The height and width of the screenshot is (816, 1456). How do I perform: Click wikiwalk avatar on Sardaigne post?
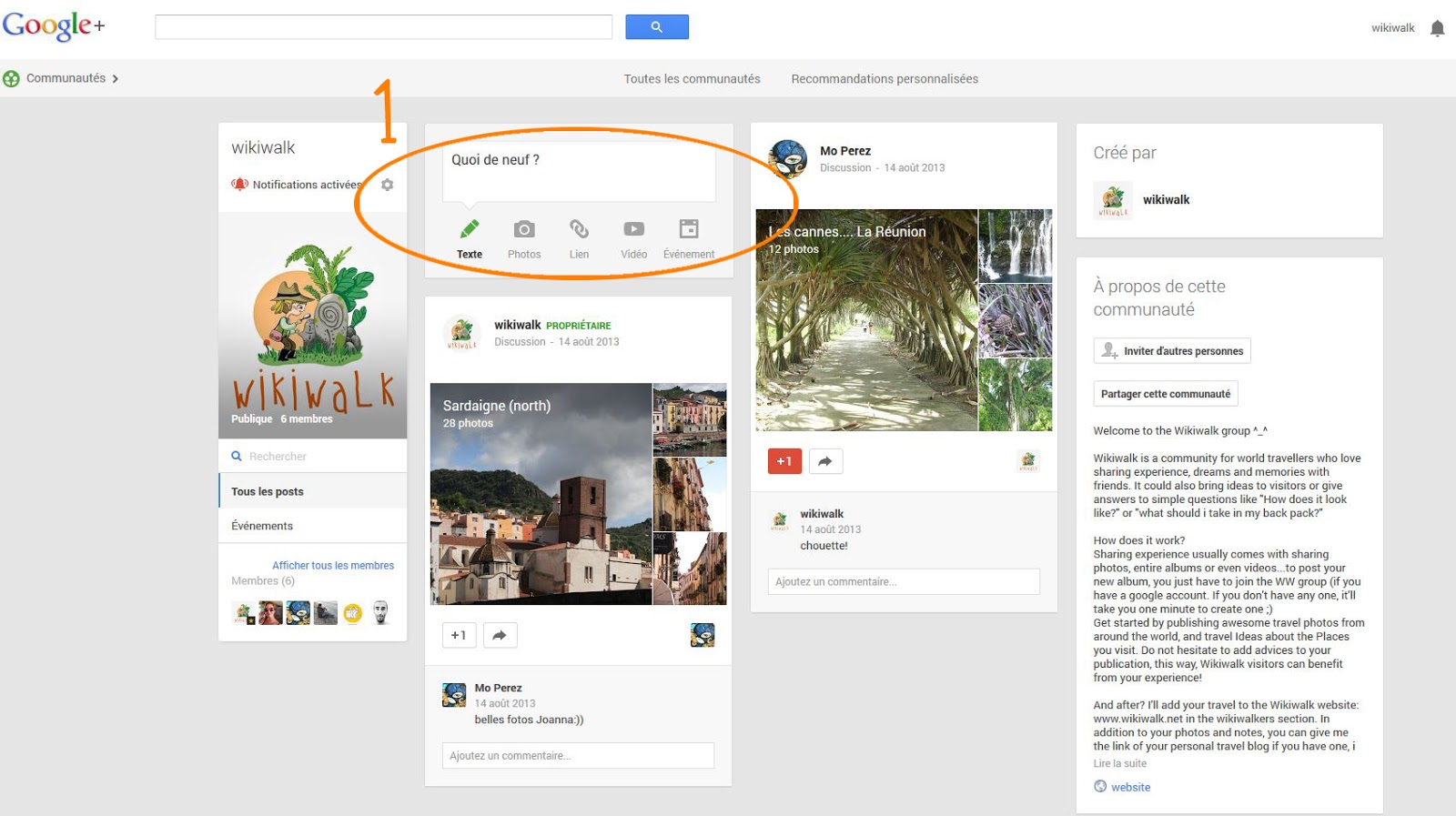[x=461, y=333]
